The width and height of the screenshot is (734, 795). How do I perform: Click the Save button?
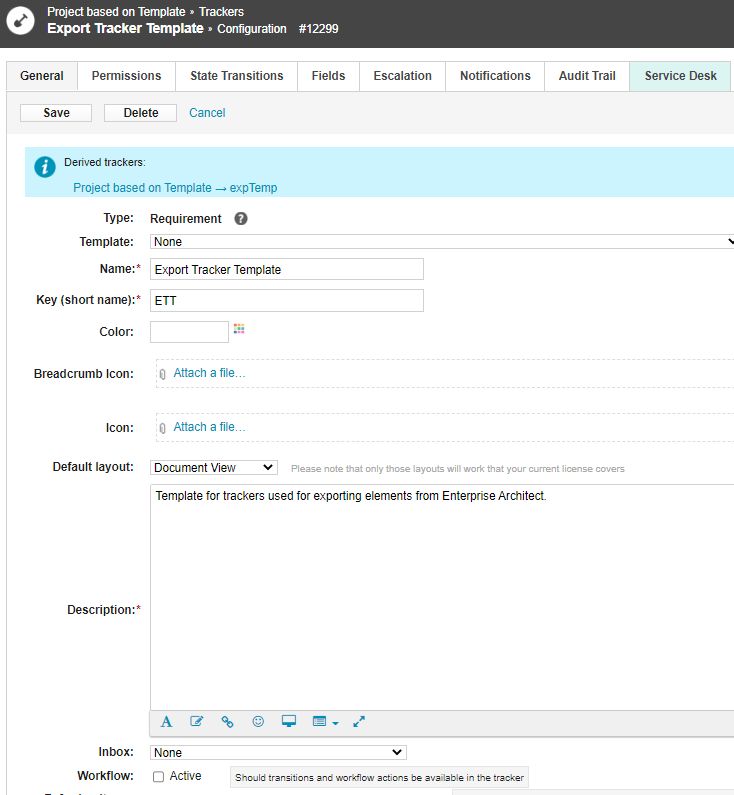[56, 113]
